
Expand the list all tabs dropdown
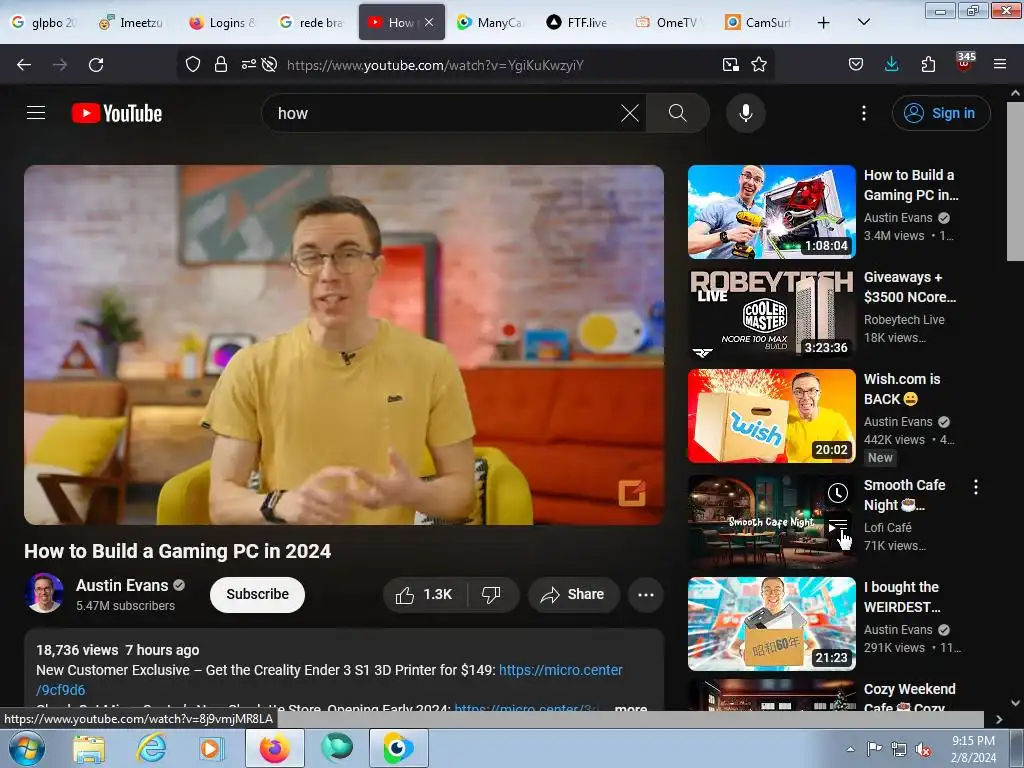[863, 22]
